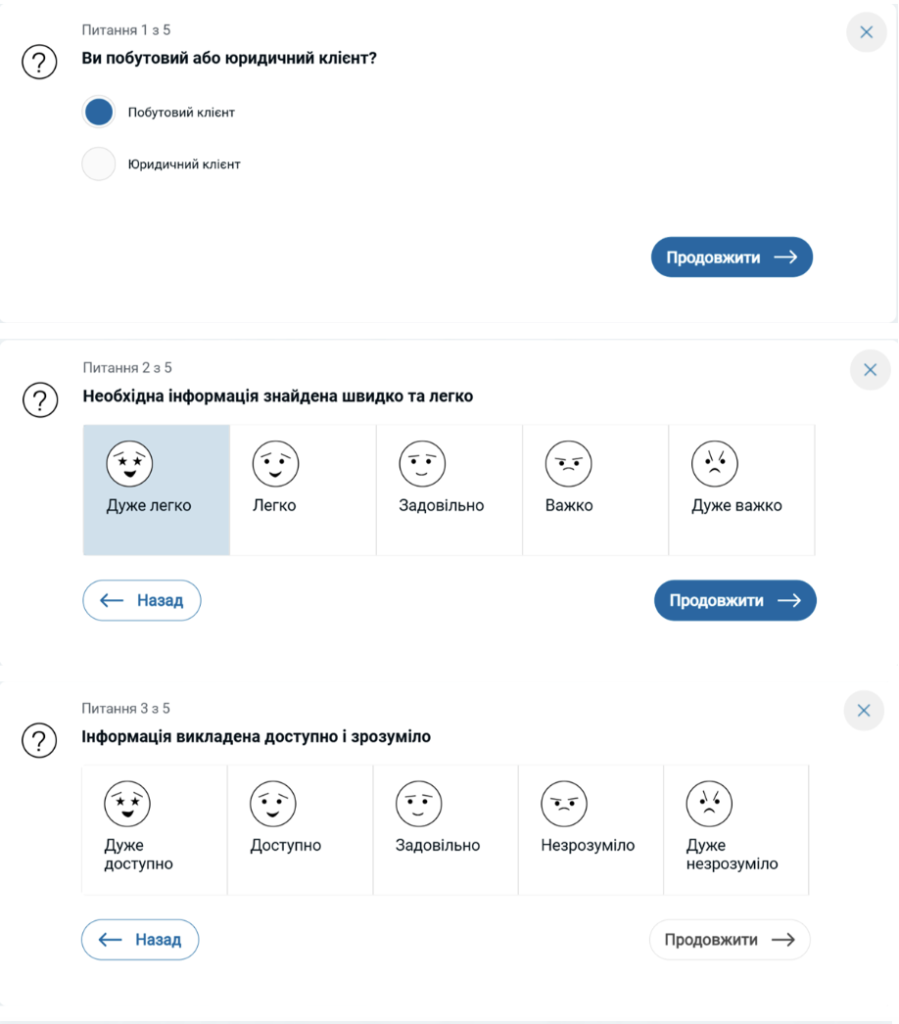
Task: Go back with Назад in question 2
Action: (142, 600)
